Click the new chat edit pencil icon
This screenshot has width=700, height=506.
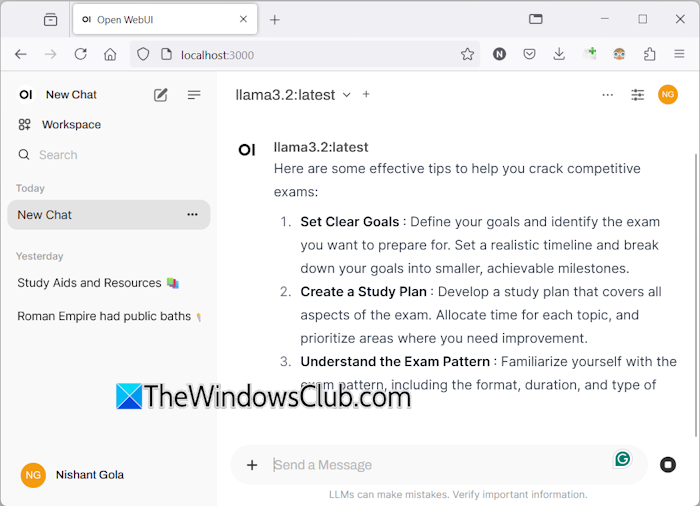[x=160, y=95]
